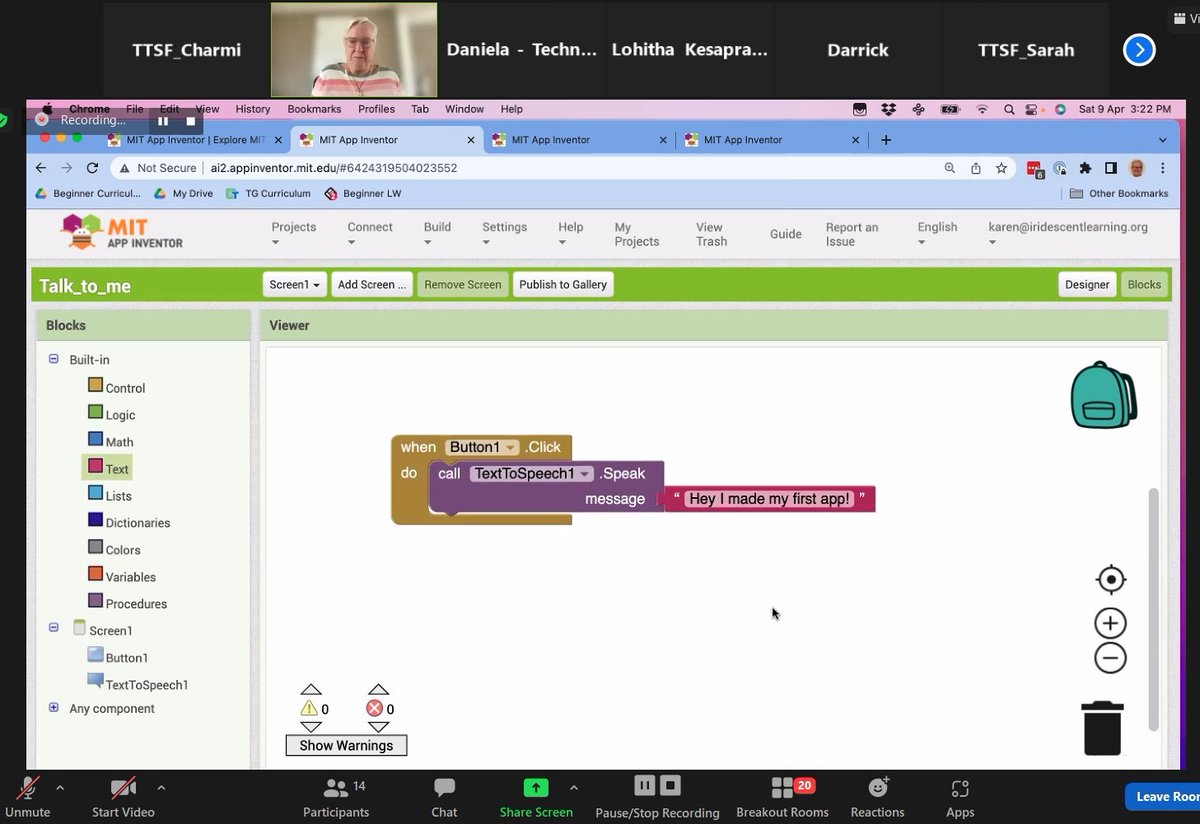Open the Beginner Curriculum bookmark
1200x824 pixels.
pos(88,193)
